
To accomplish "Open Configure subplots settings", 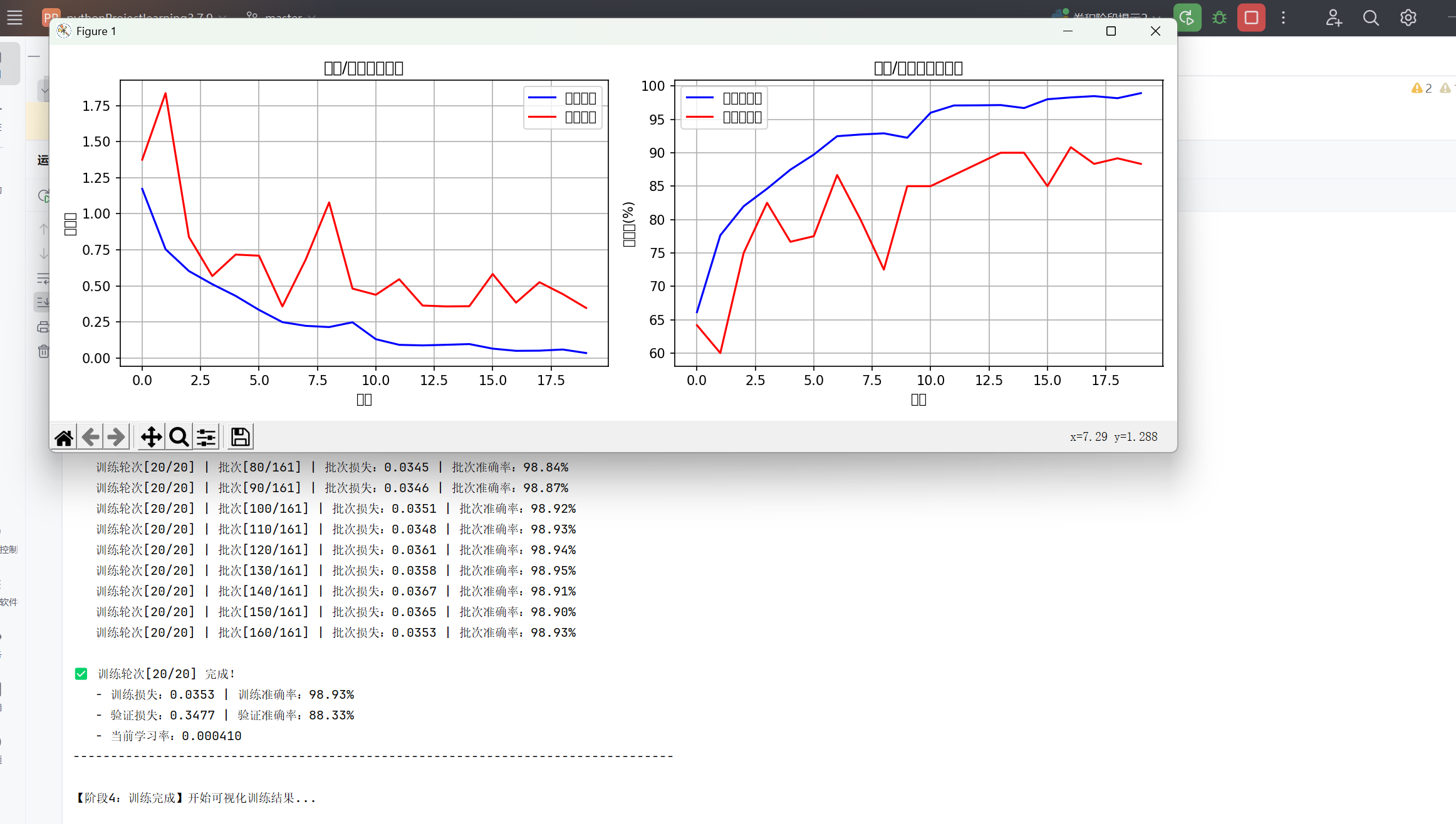I will pos(206,437).
